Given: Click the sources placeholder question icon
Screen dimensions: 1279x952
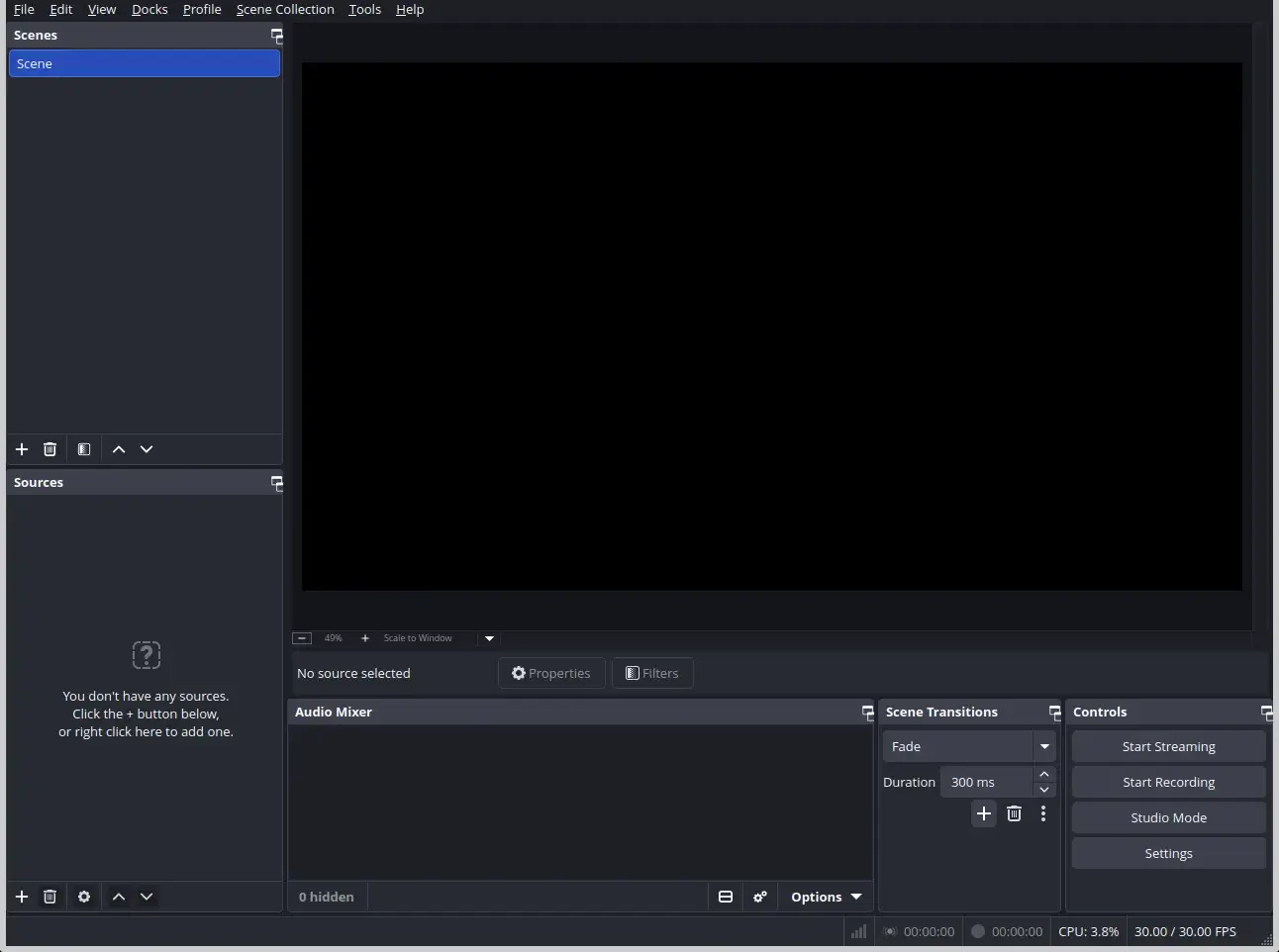Looking at the screenshot, I should coord(147,655).
